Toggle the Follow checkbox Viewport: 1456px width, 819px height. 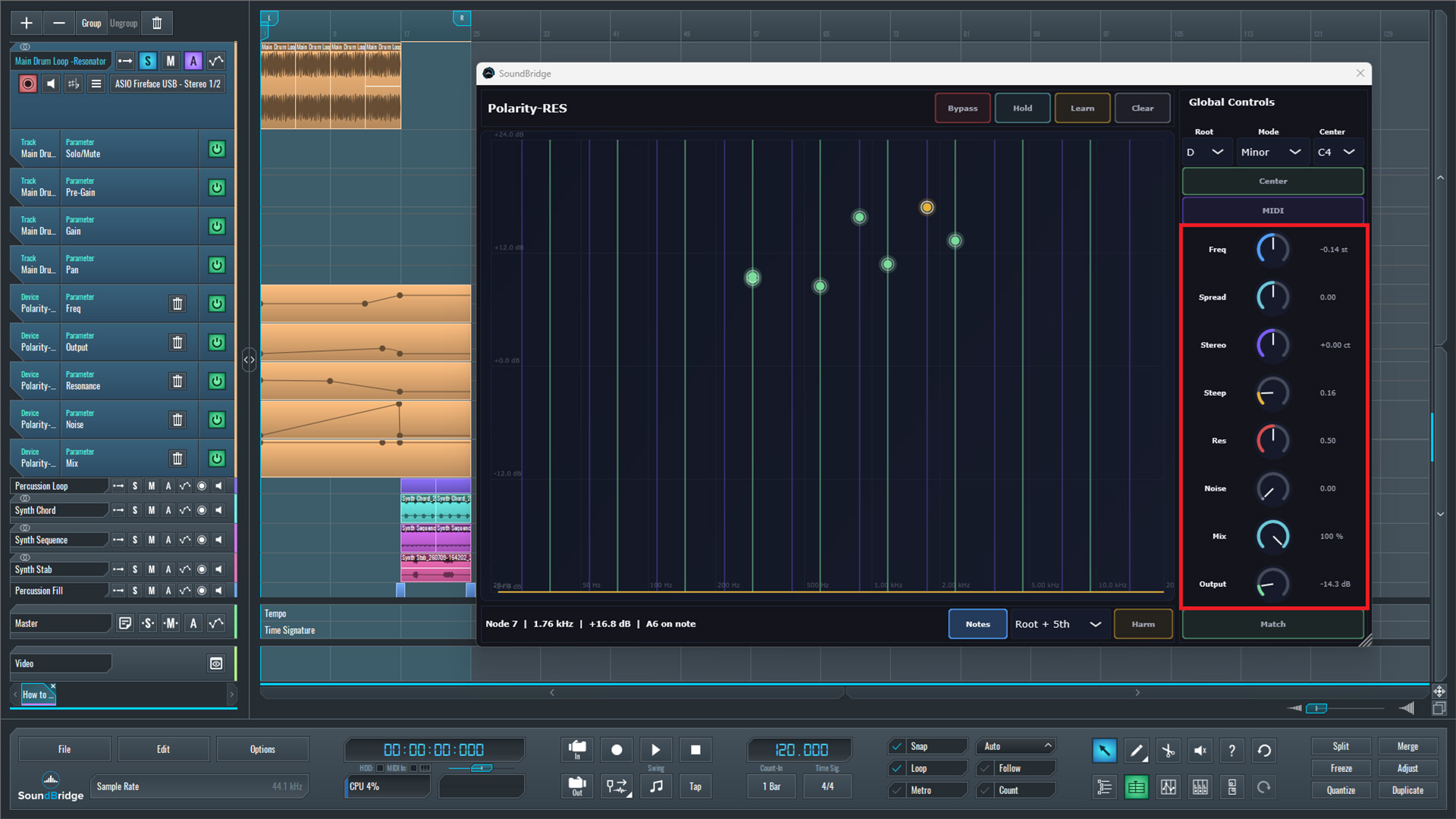986,768
